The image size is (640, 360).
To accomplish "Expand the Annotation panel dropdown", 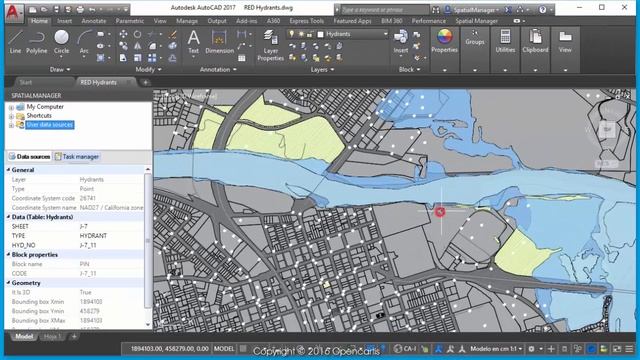I will pyautogui.click(x=218, y=70).
